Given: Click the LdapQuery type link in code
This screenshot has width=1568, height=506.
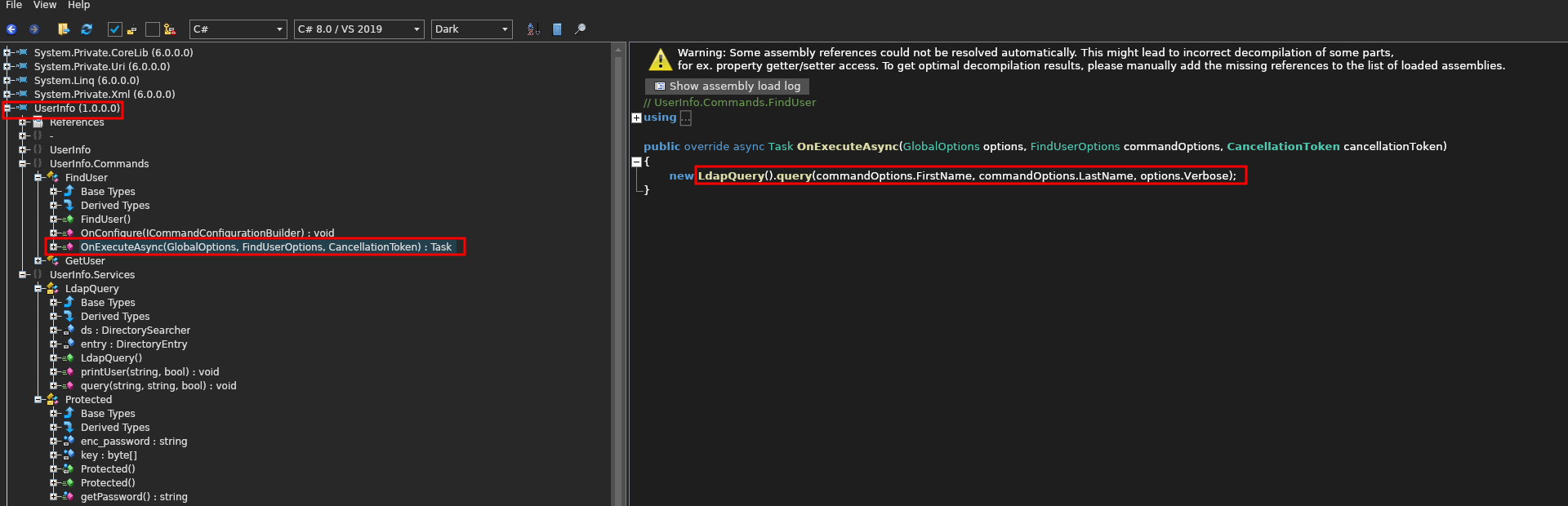Looking at the screenshot, I should [730, 175].
